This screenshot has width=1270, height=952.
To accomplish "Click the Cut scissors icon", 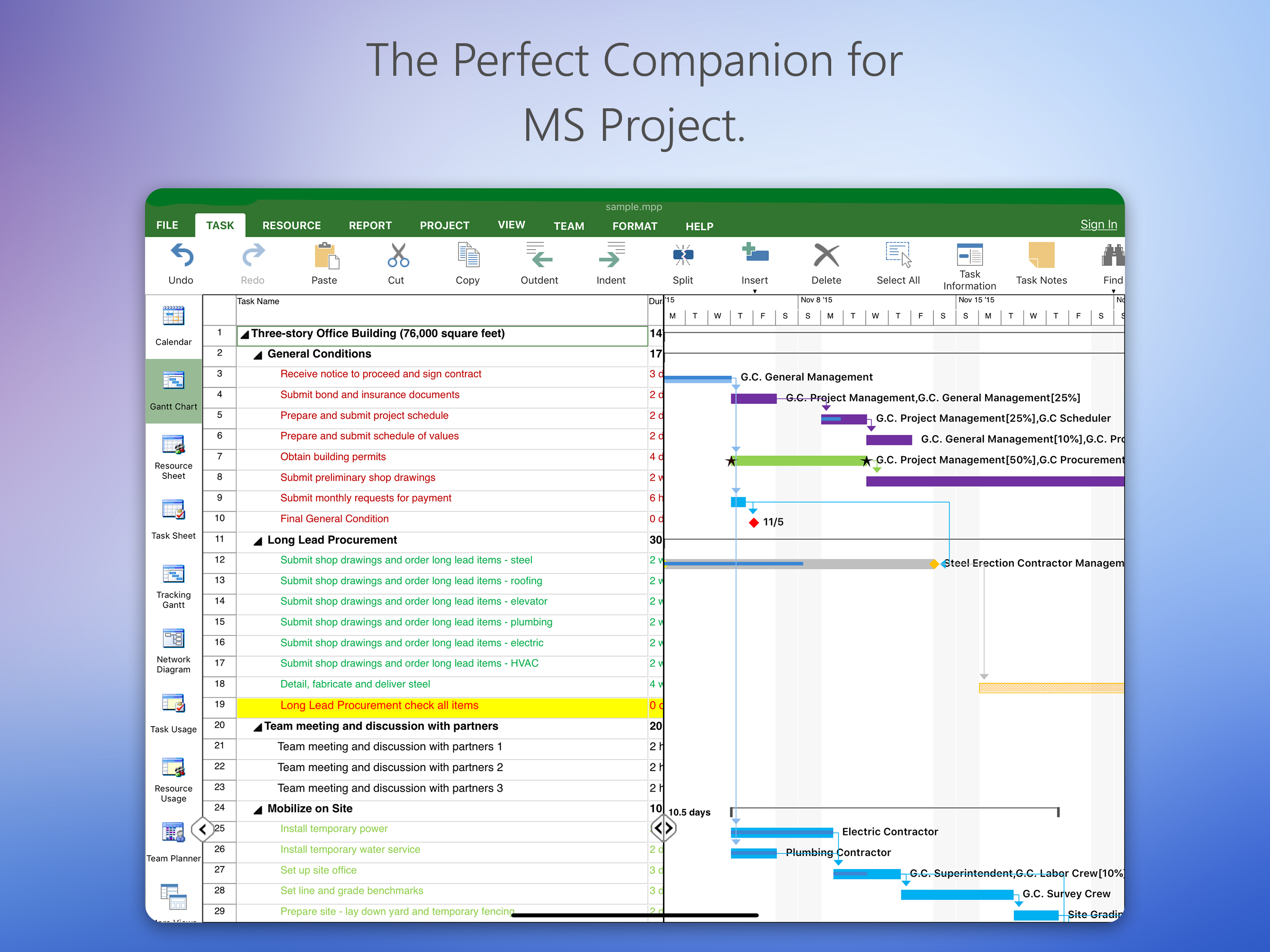I will [x=397, y=256].
